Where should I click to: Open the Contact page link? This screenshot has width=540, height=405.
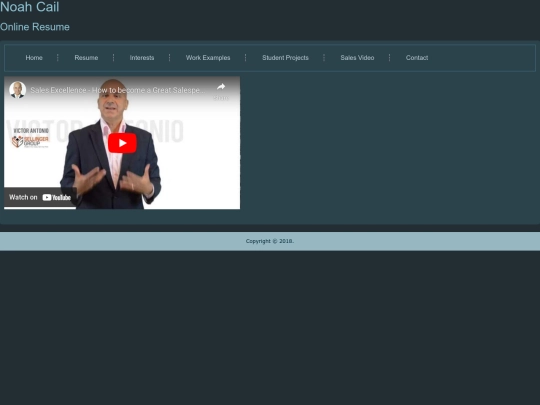(417, 58)
